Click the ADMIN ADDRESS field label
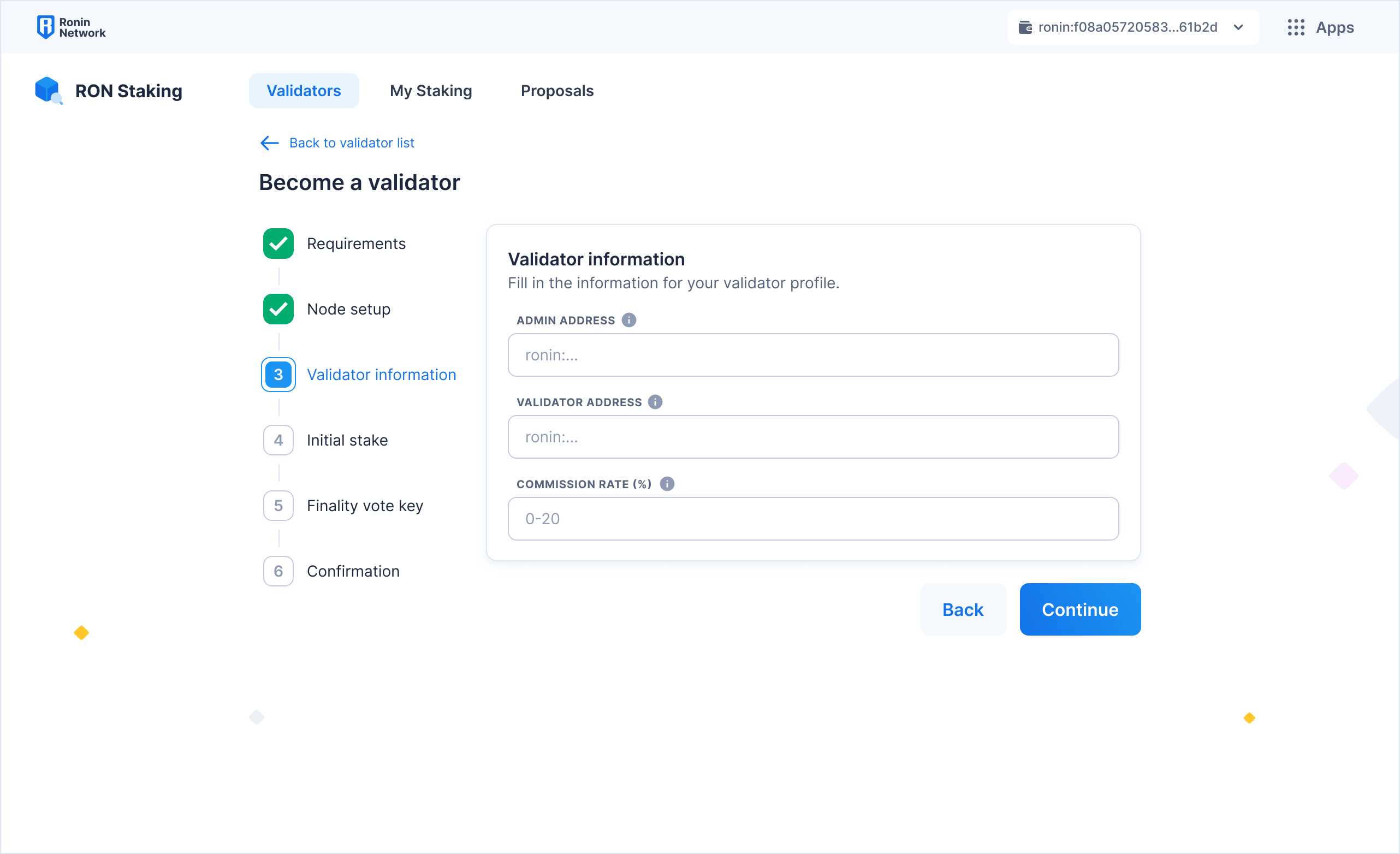This screenshot has width=1400, height=854. [x=565, y=321]
